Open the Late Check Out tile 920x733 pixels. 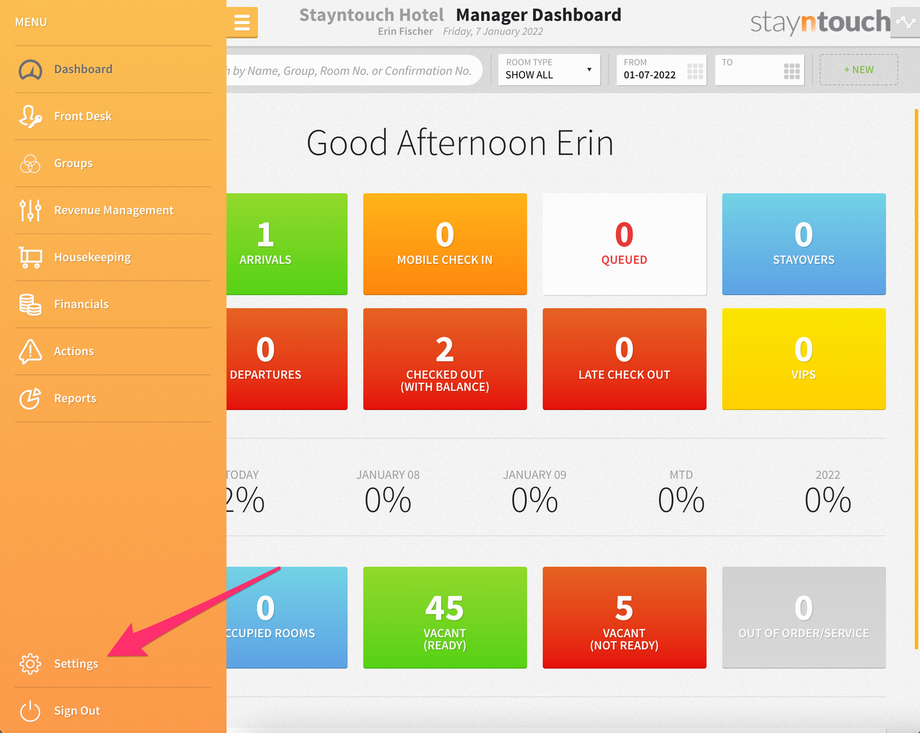point(624,359)
